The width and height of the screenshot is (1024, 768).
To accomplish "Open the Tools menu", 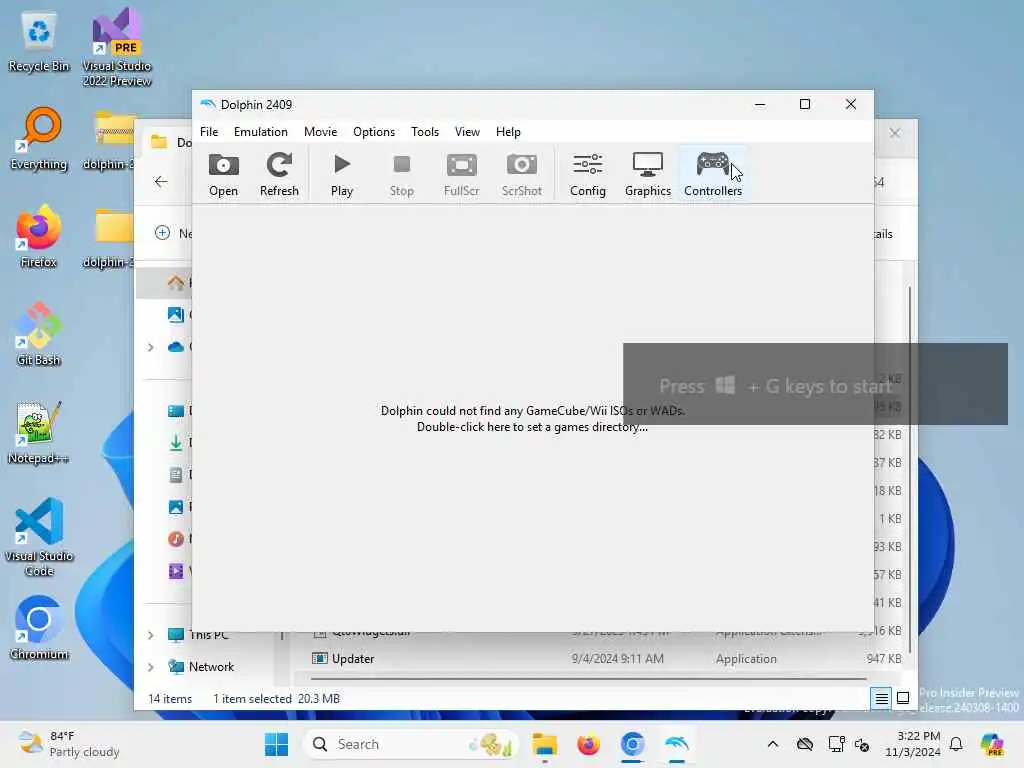I will 425,132.
